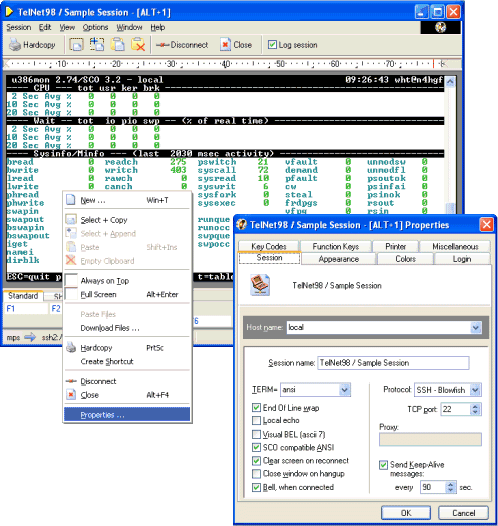Choose Create Shortcut in context menu

pyautogui.click(x=127, y=361)
